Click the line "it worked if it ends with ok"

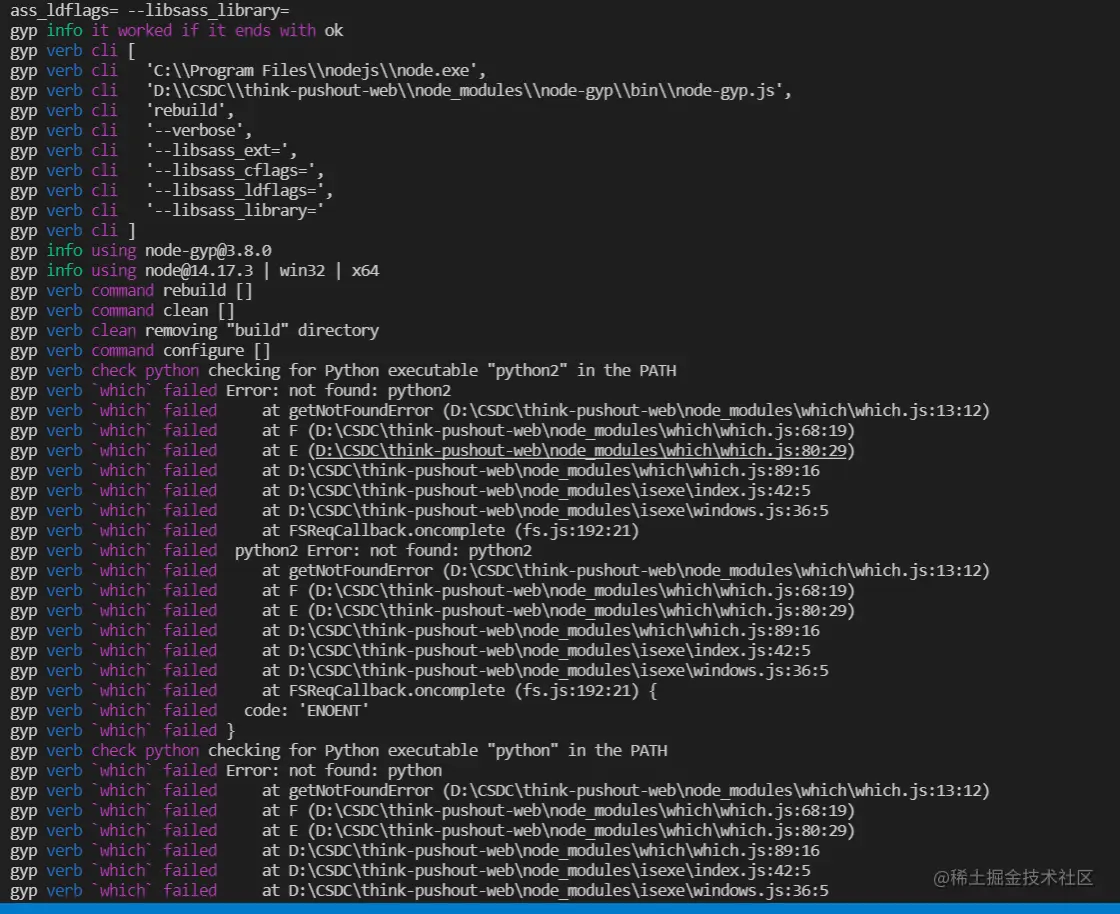pos(176,31)
